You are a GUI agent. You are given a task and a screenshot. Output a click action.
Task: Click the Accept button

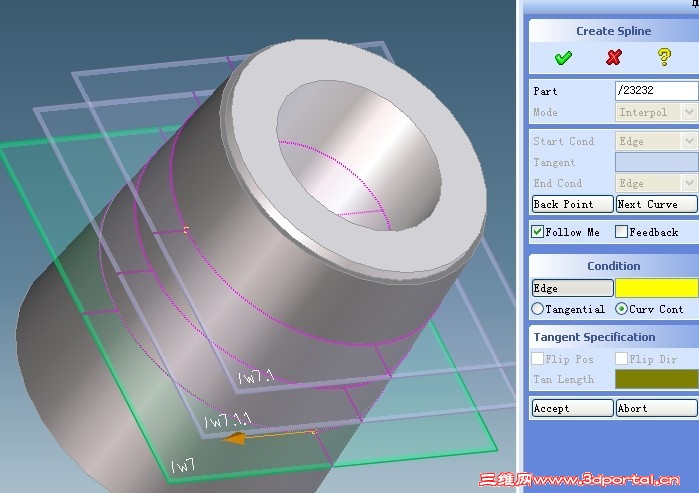point(572,408)
